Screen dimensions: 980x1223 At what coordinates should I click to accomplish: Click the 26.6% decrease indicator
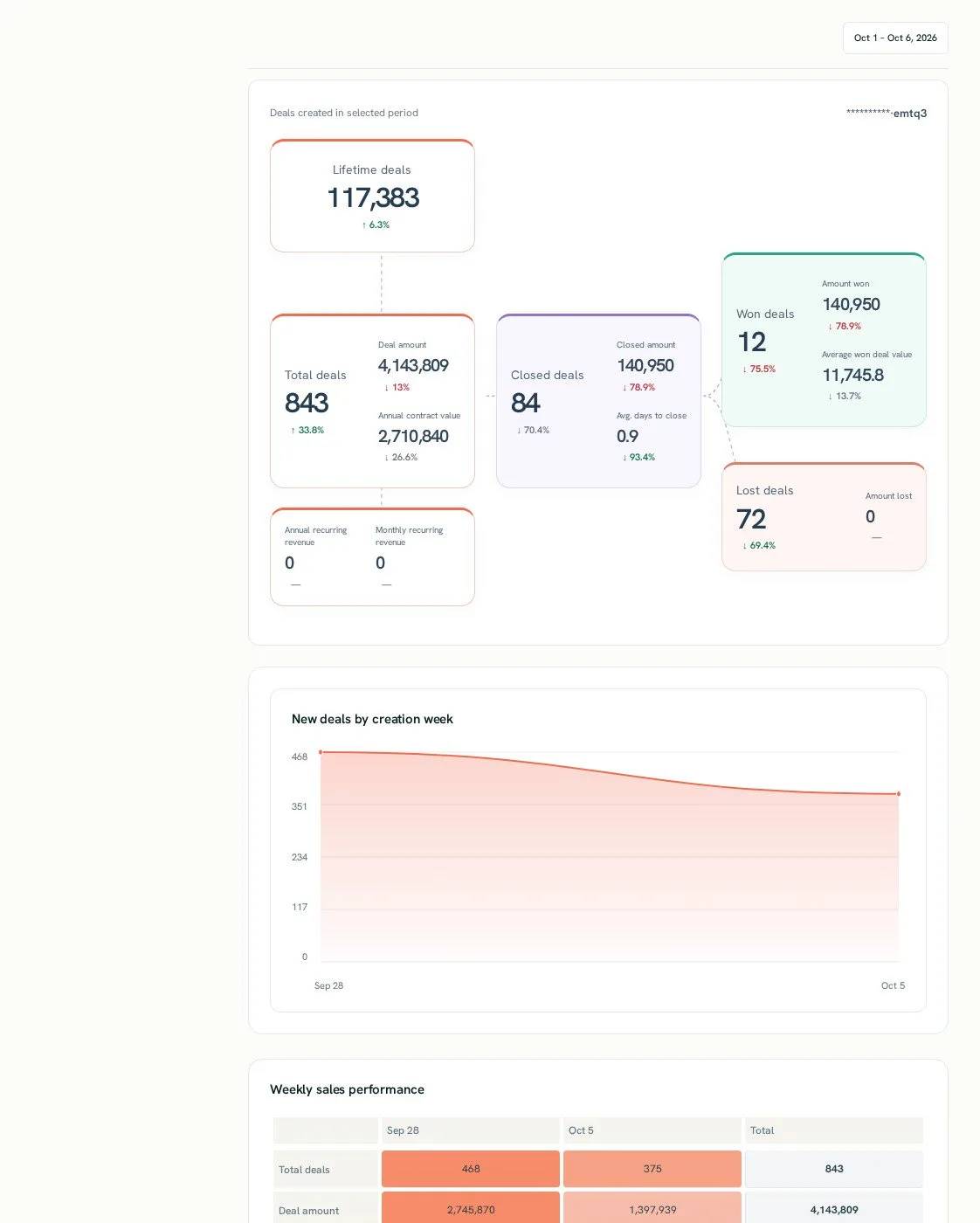point(401,457)
